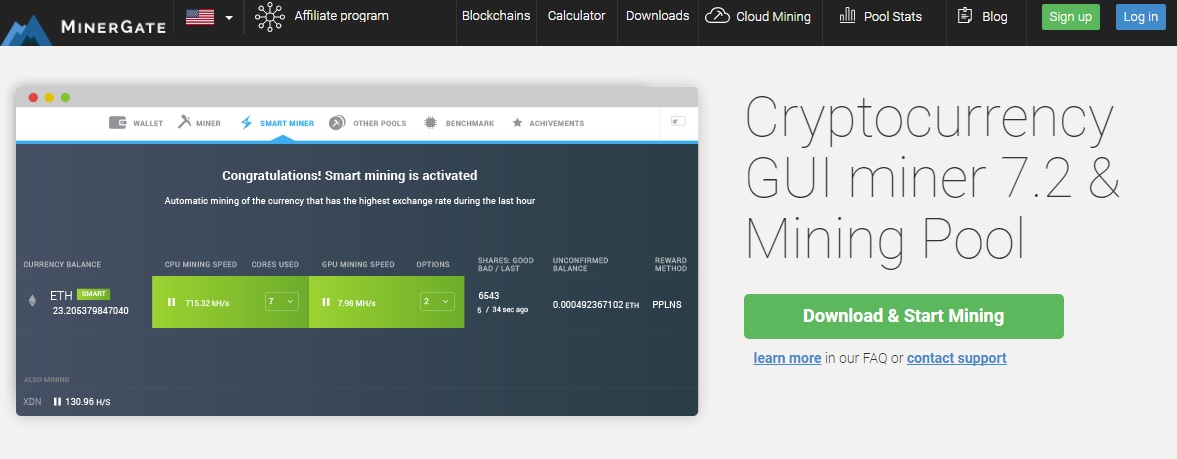
Task: Click unconfirmed balance 0.000492367102 ETH
Action: click(x=596, y=304)
